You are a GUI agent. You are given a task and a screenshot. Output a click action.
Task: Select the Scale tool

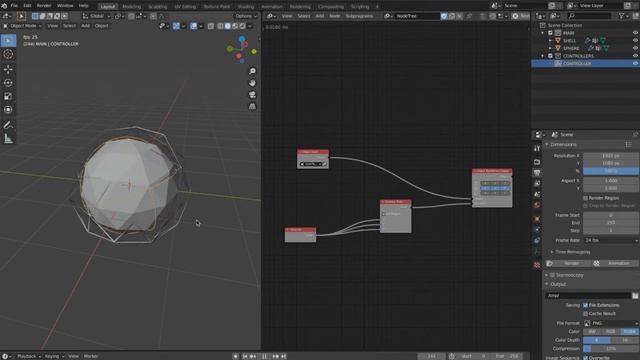point(8,96)
